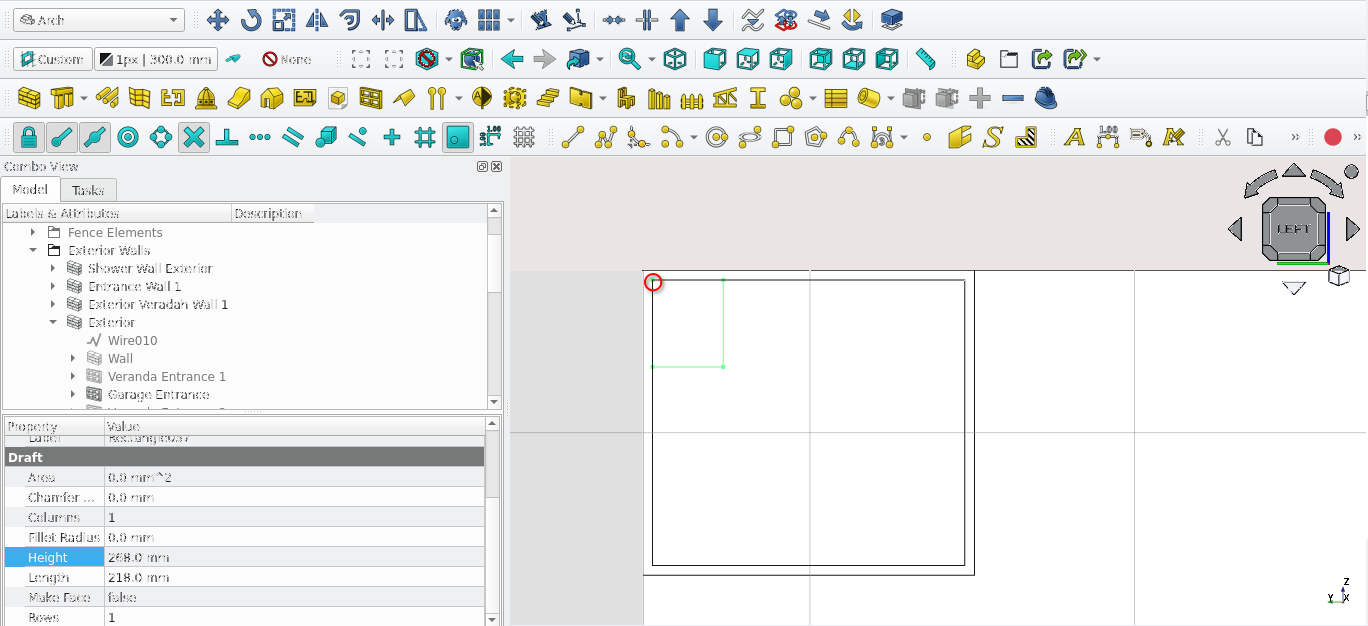Select the Draft Text 'A' tool
1368x626 pixels.
1074,137
